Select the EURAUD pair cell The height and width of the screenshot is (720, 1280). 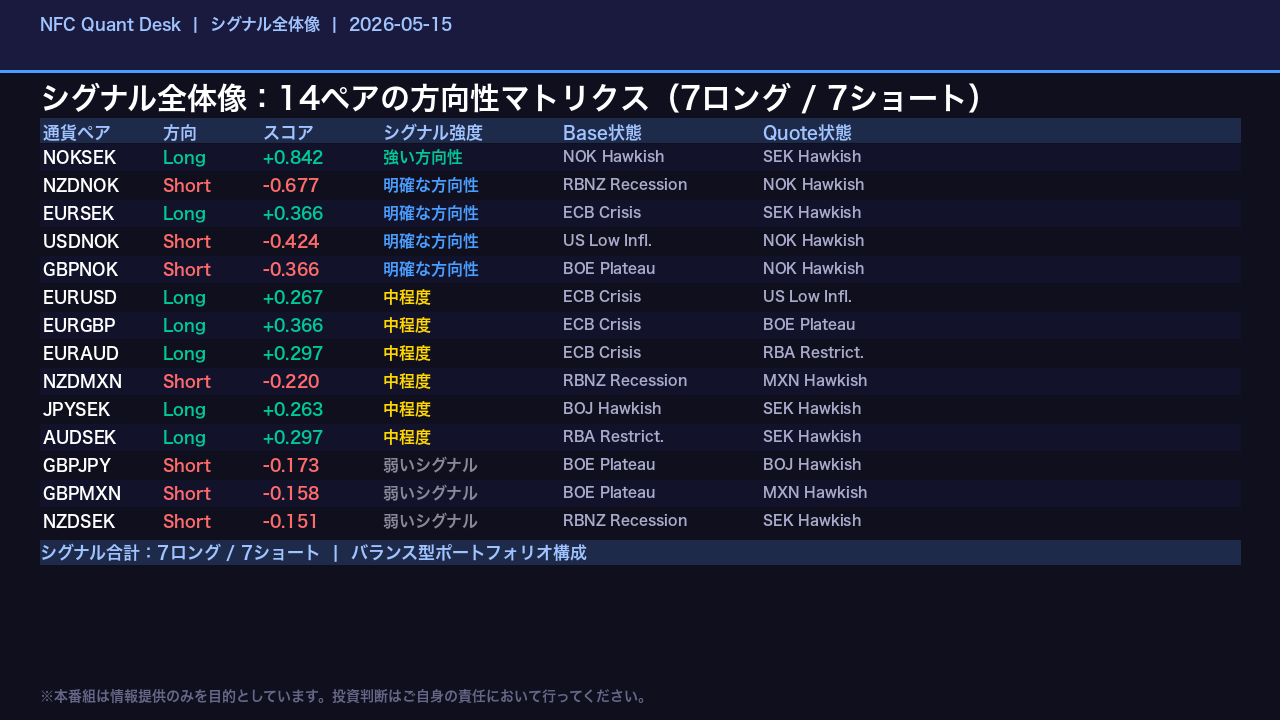pos(81,353)
